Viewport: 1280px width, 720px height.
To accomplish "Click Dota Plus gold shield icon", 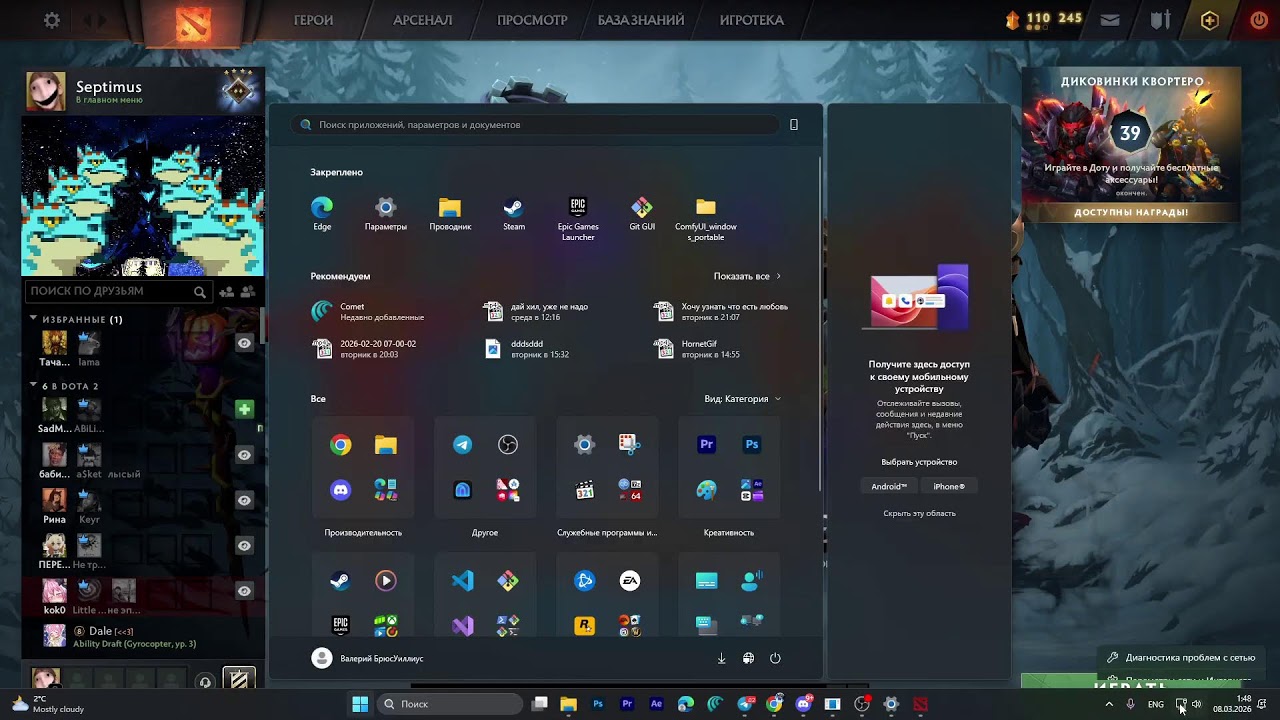I will (1210, 20).
